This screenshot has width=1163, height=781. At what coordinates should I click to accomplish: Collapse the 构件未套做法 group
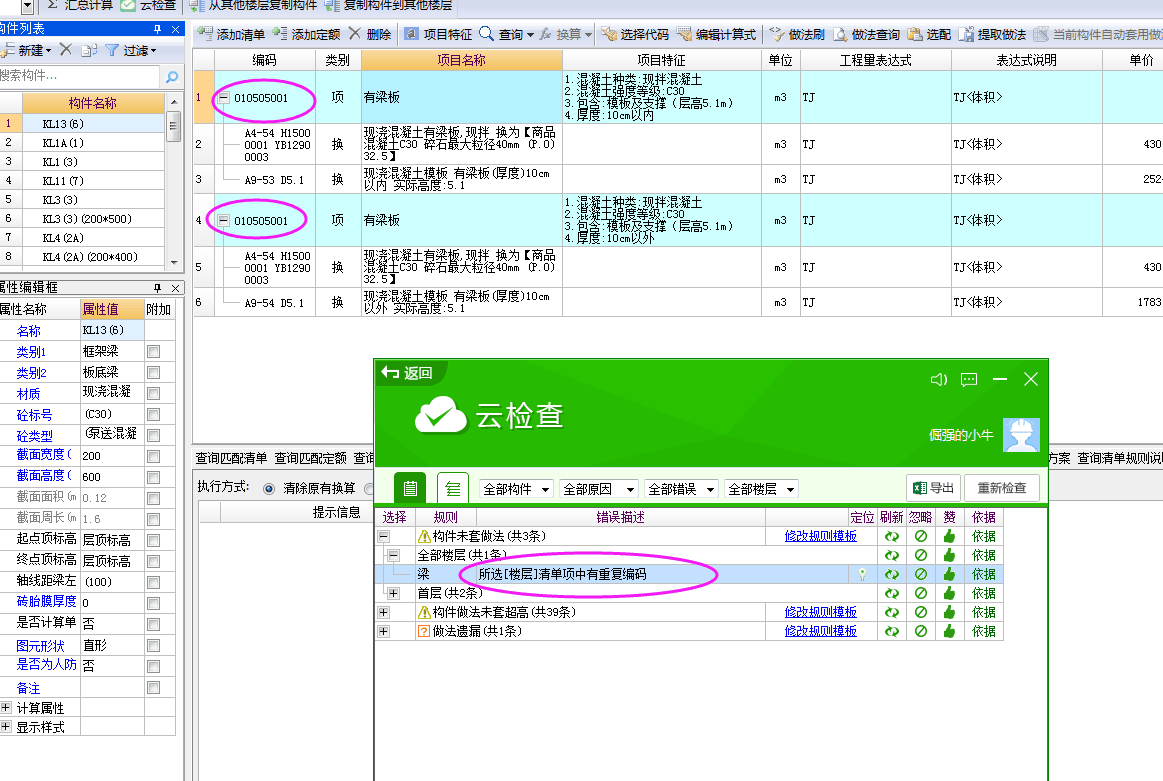point(383,536)
